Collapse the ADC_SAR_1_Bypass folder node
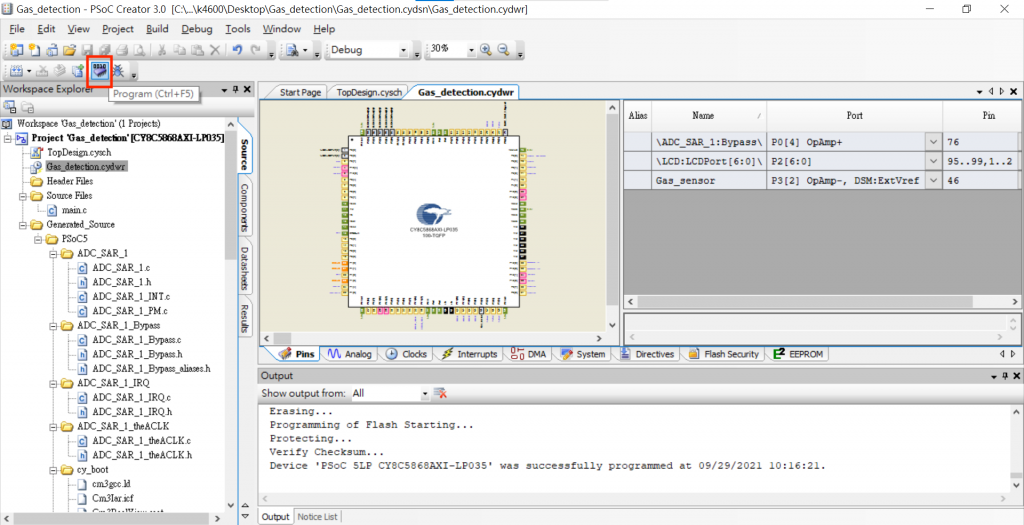Viewport: 1024px width, 525px height. click(53, 325)
